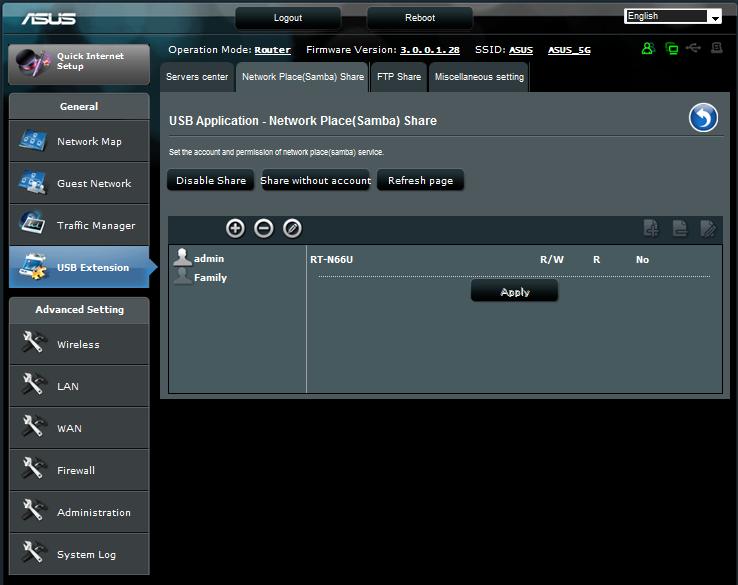738x585 pixels.
Task: Click the ASUS SSID link
Action: point(521,50)
